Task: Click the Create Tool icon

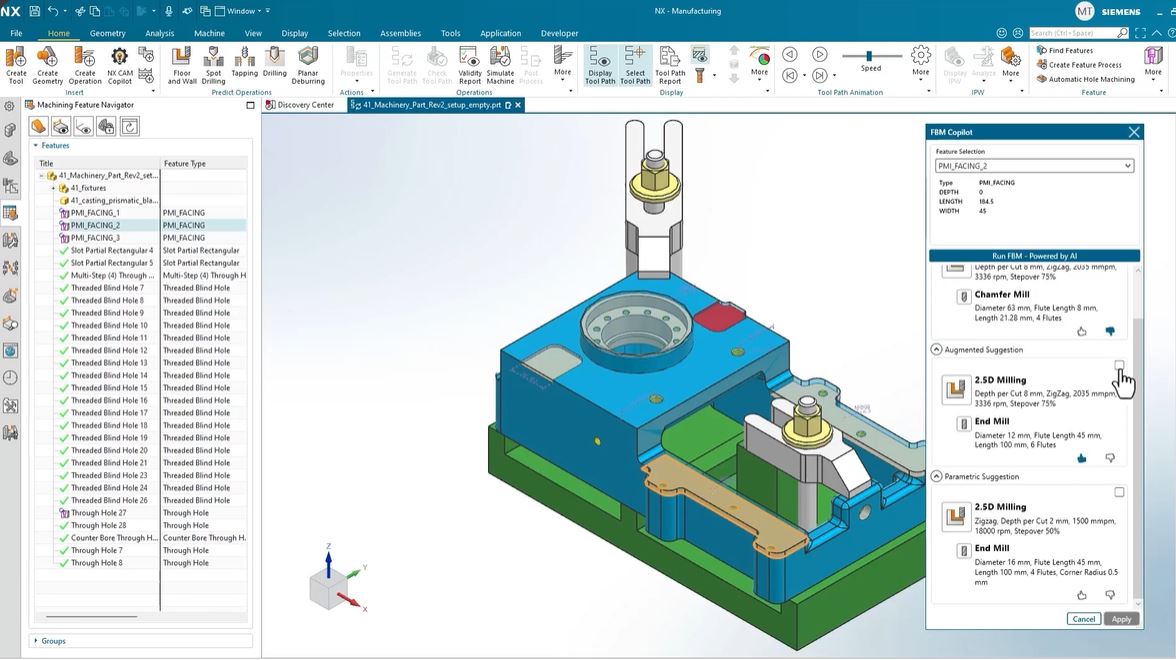Action: (x=16, y=60)
